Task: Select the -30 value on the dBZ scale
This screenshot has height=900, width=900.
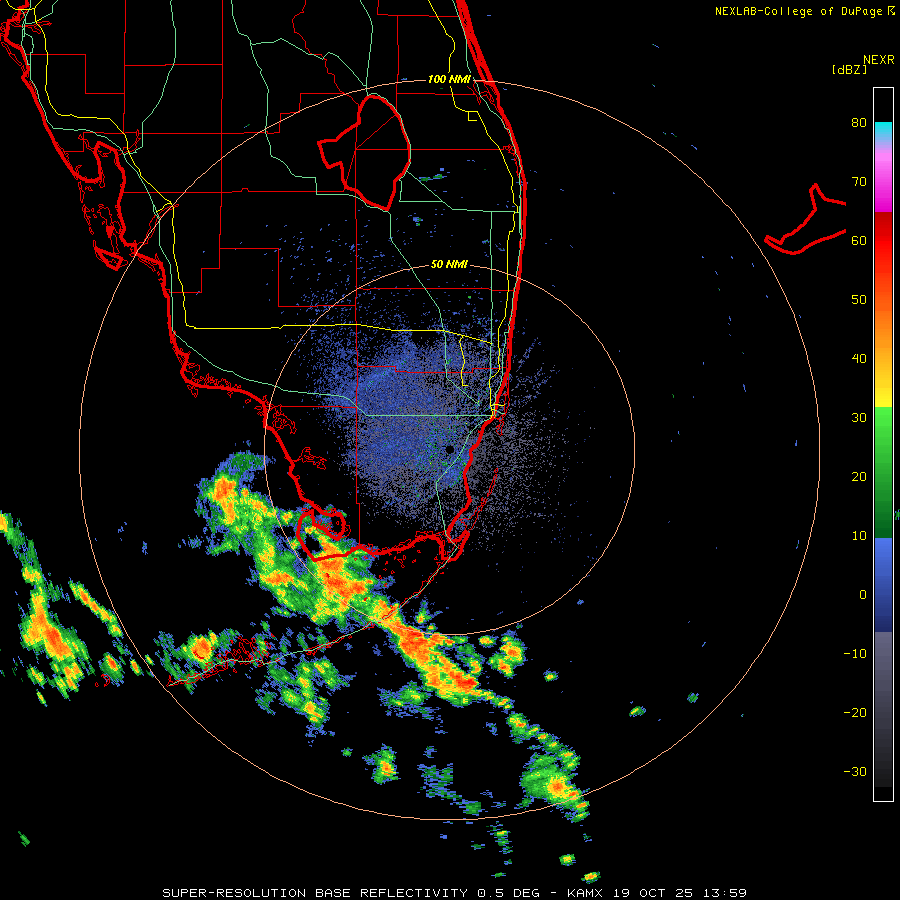Action: pos(855,772)
